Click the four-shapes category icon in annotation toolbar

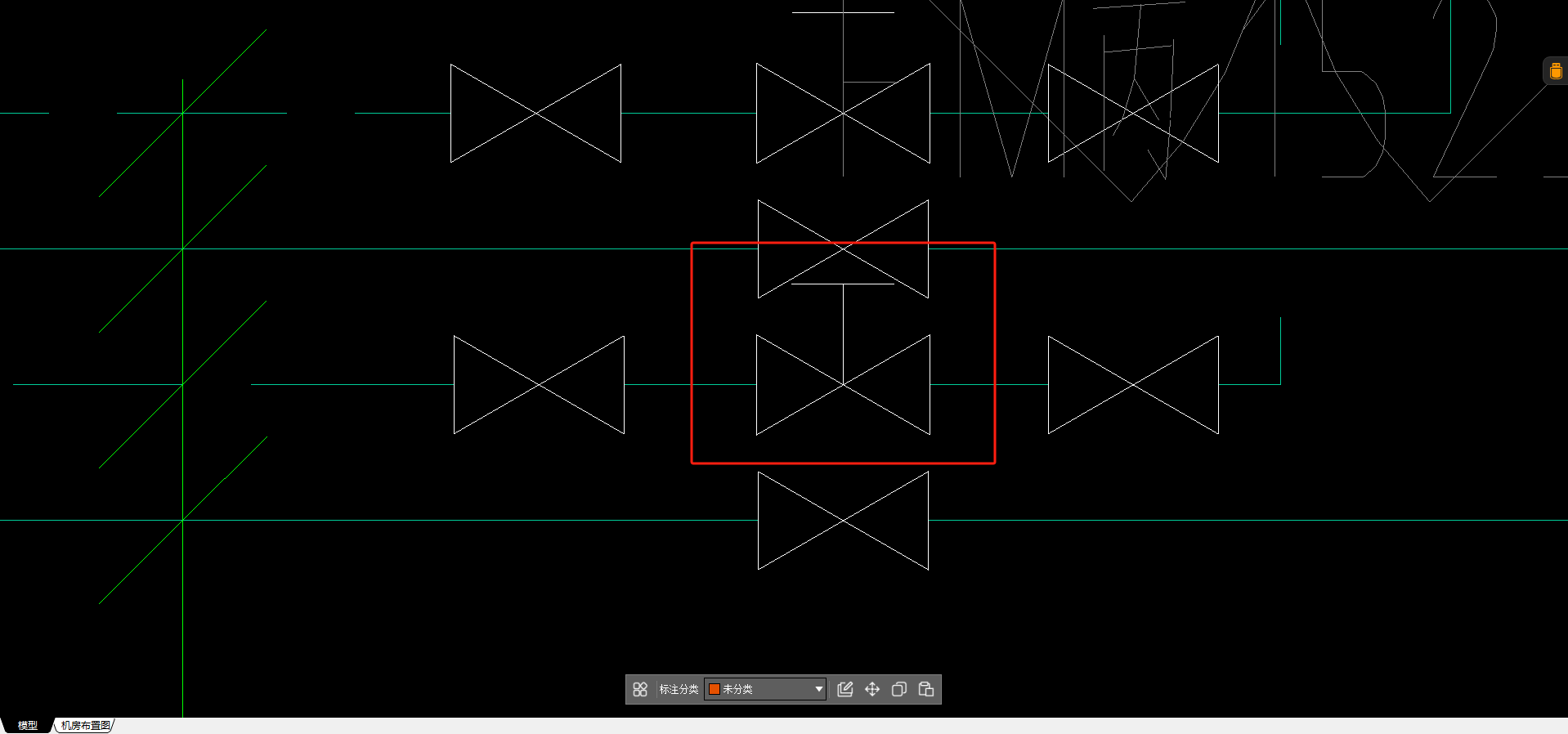(640, 689)
